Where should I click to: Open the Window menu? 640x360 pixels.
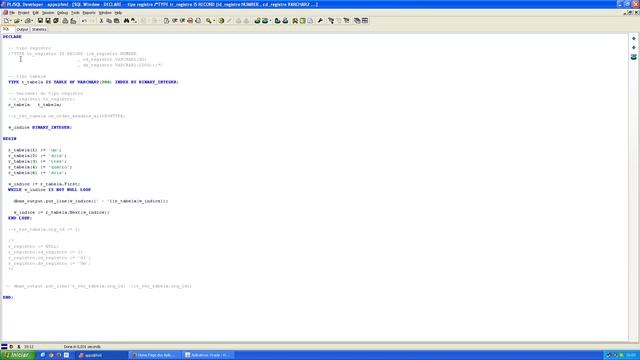pos(105,13)
